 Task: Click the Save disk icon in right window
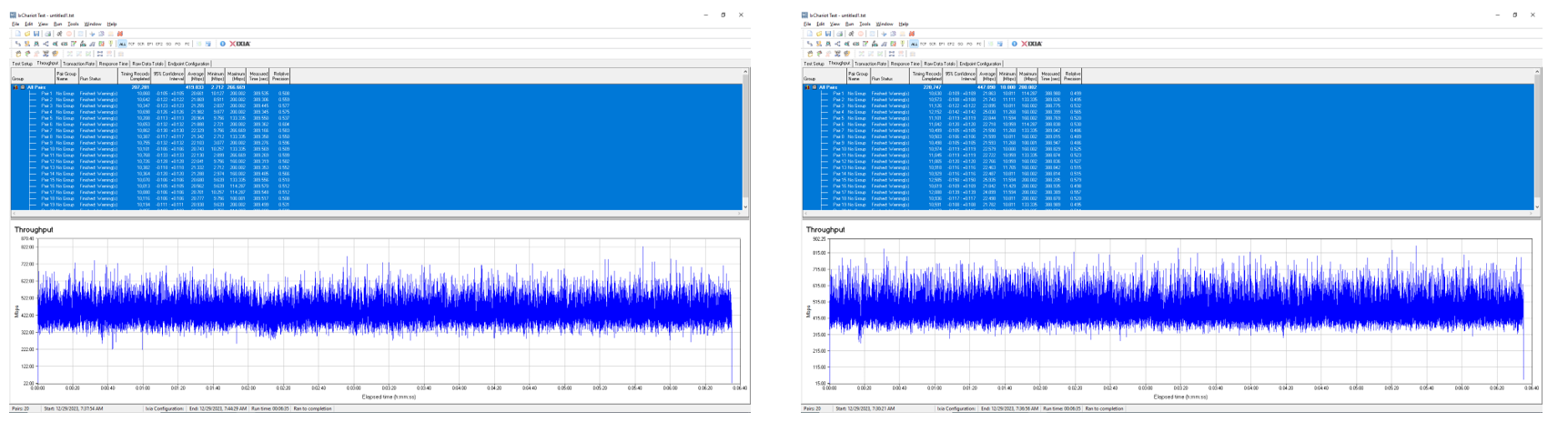point(828,34)
